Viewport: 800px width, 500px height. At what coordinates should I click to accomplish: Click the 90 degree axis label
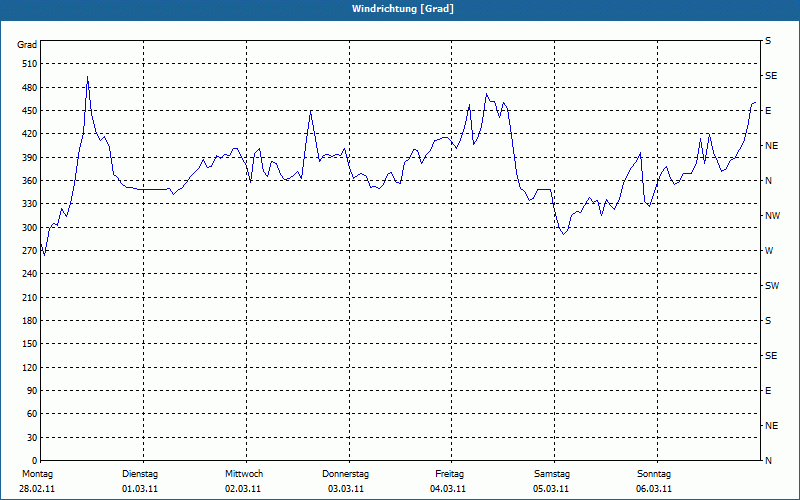32,391
